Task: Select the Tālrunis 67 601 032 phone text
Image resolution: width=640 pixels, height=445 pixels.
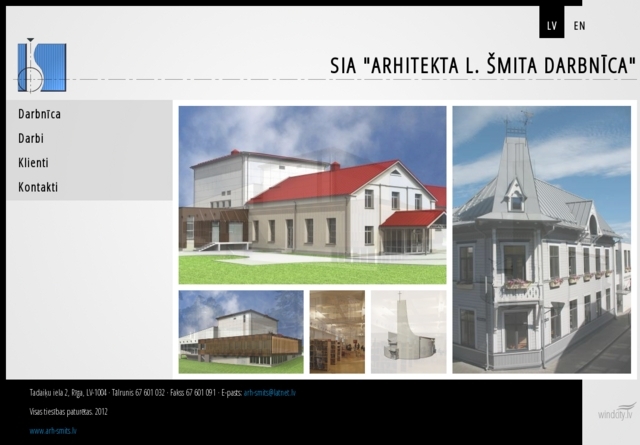Action: pos(138,393)
